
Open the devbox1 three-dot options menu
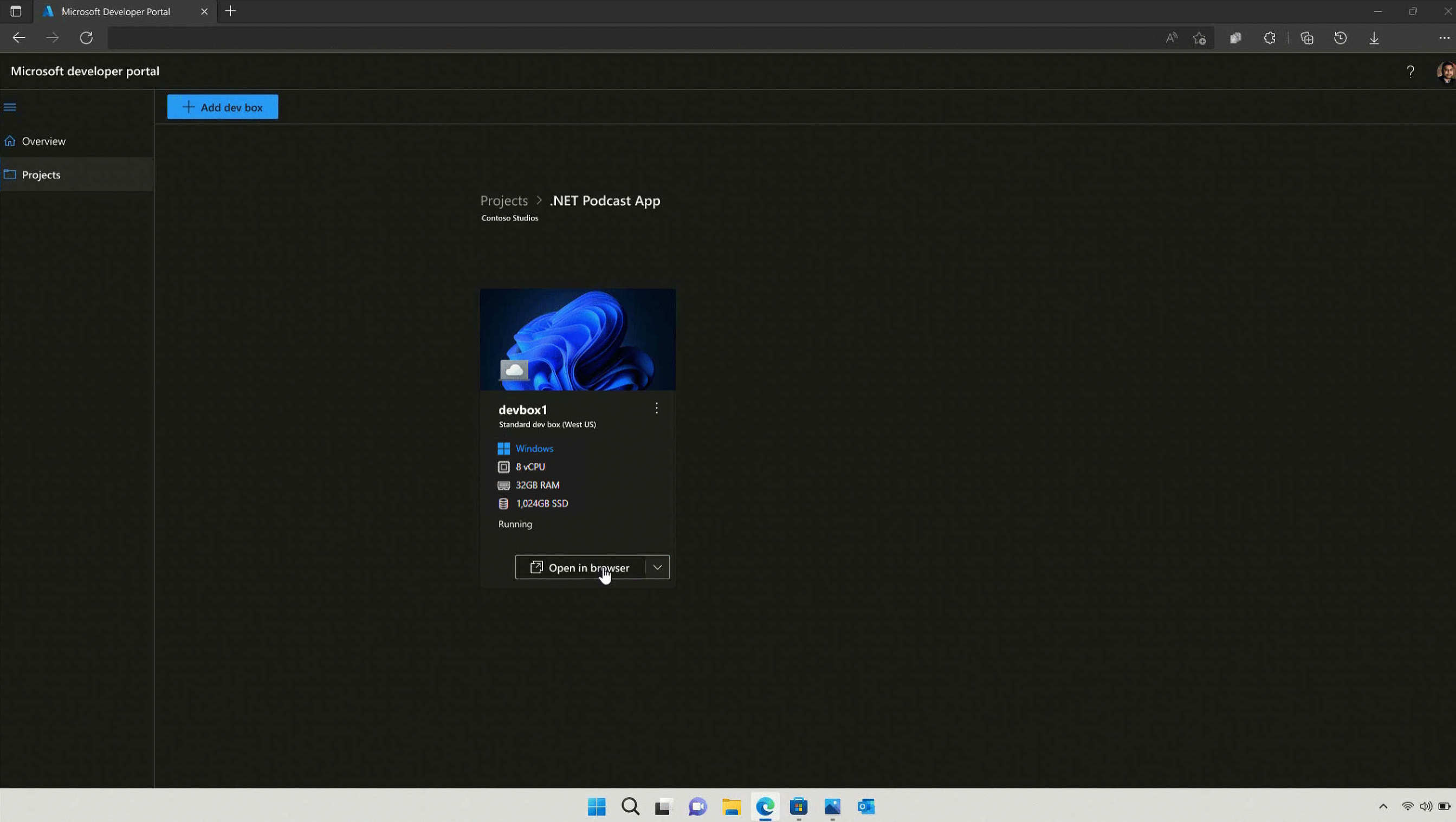coord(656,408)
